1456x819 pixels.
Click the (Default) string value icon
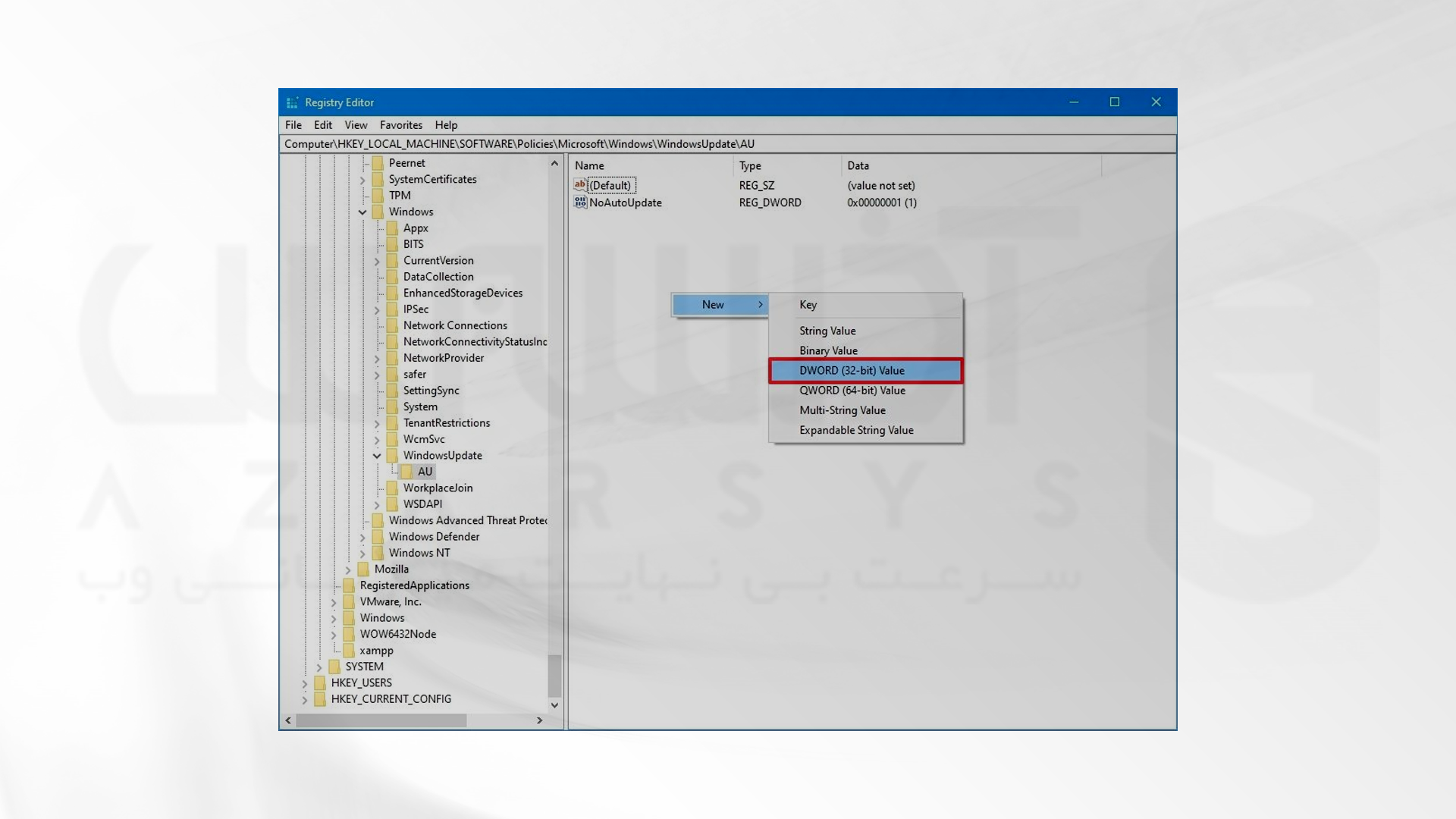click(x=580, y=185)
